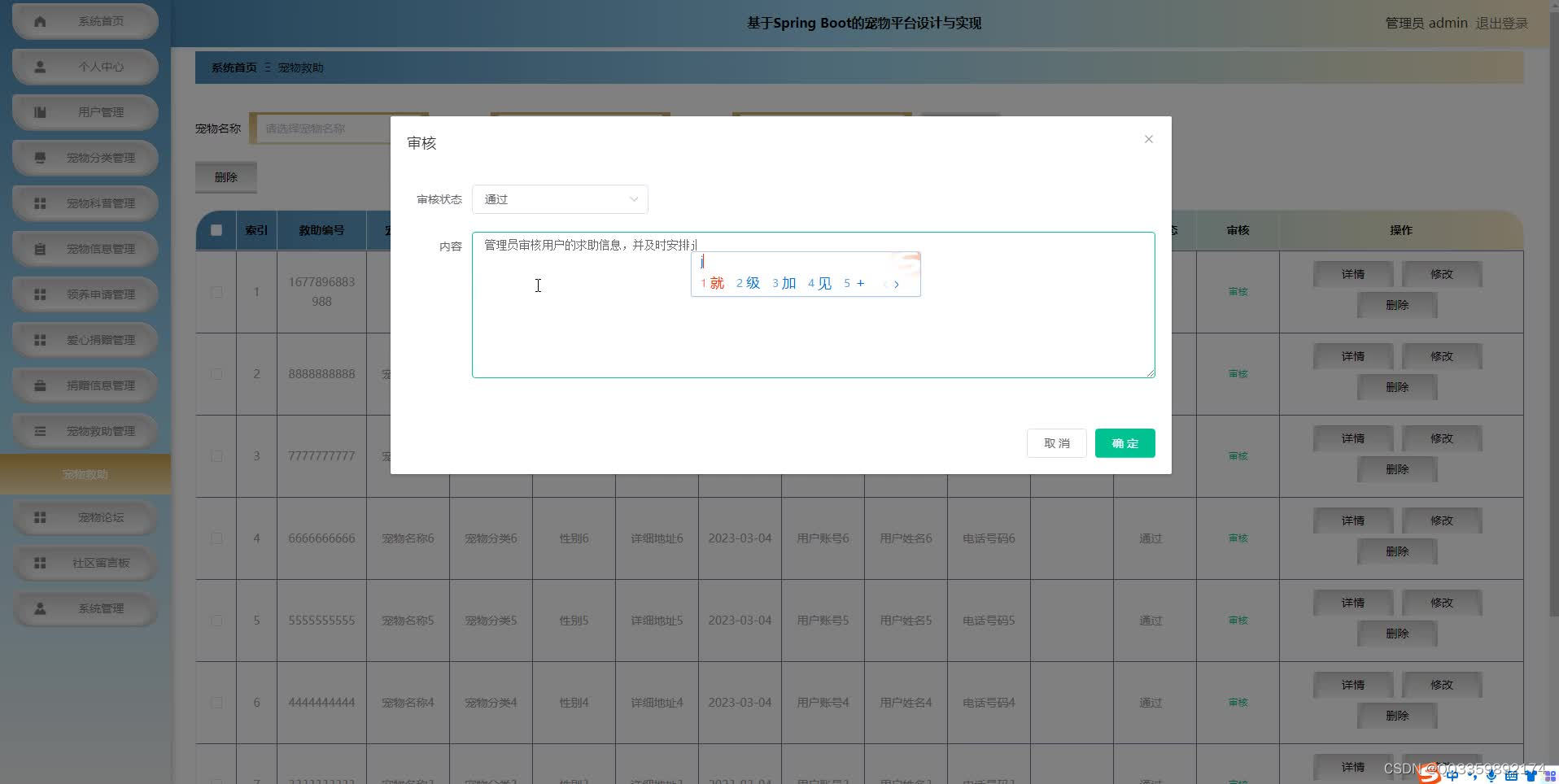
Task: Check the checkbox for row 3
Action: (216, 456)
